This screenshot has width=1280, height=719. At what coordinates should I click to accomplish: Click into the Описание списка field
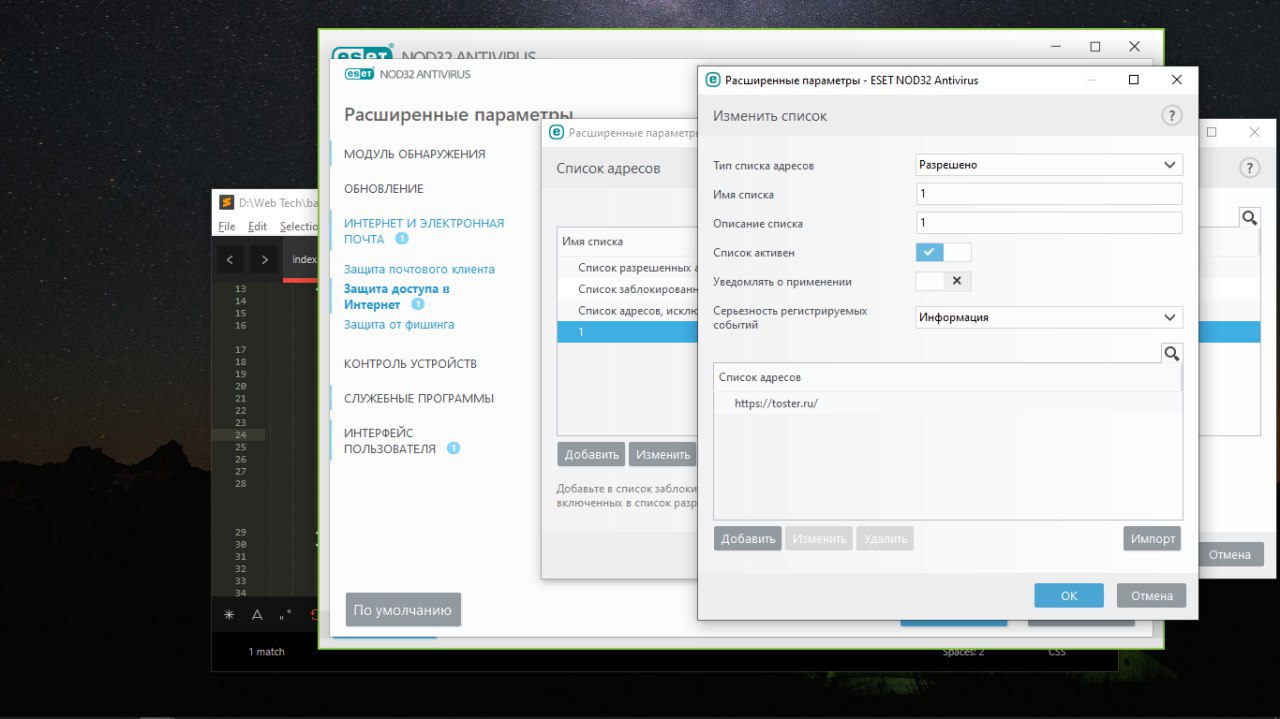click(x=1049, y=223)
